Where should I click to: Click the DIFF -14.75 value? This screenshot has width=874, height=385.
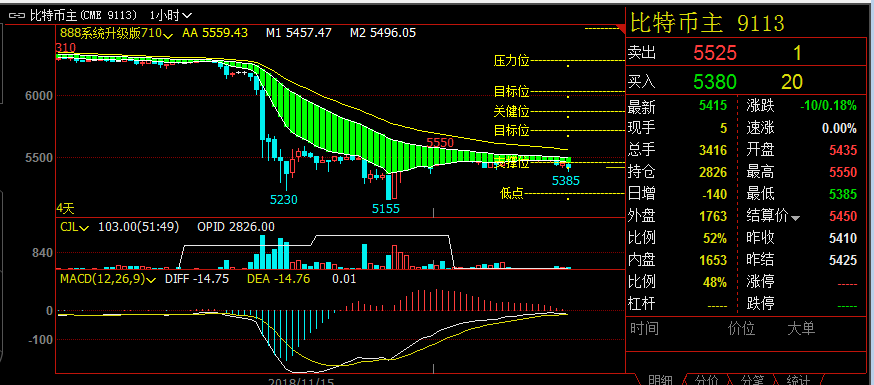(x=197, y=279)
